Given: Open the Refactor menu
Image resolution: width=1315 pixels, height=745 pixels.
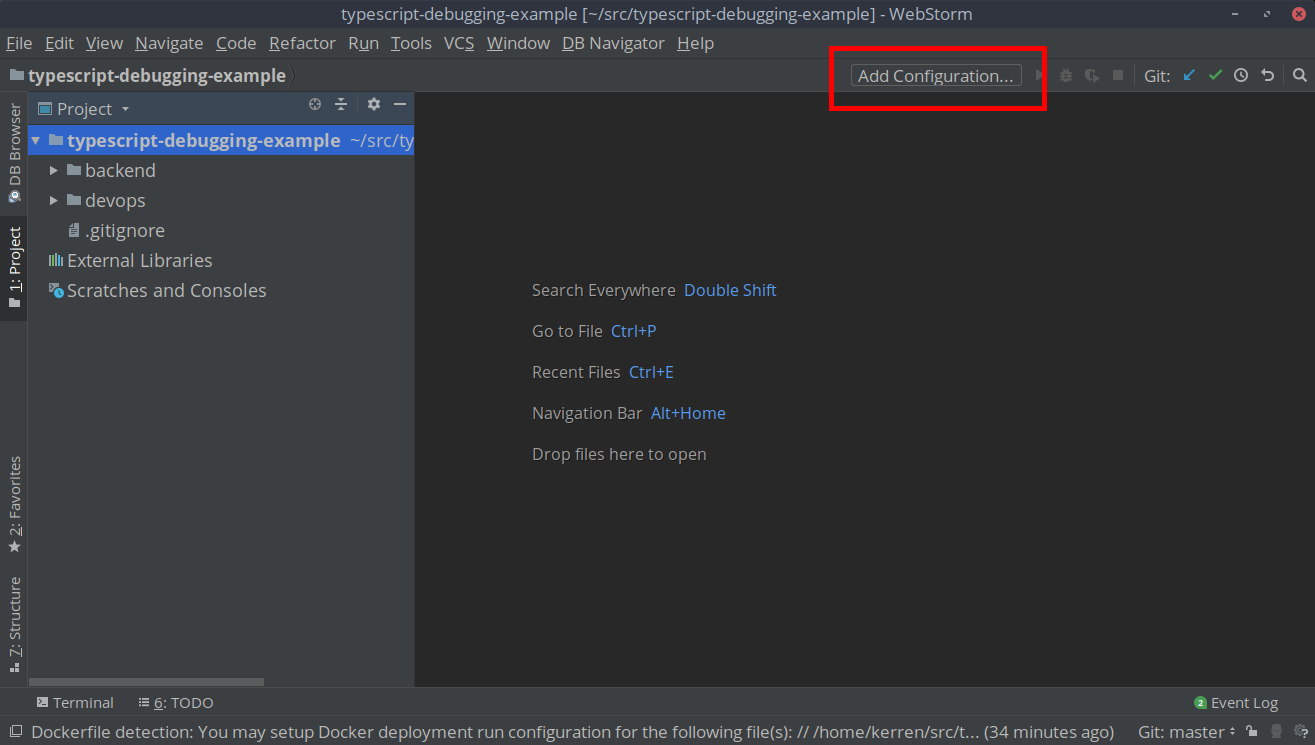Looking at the screenshot, I should coord(302,43).
